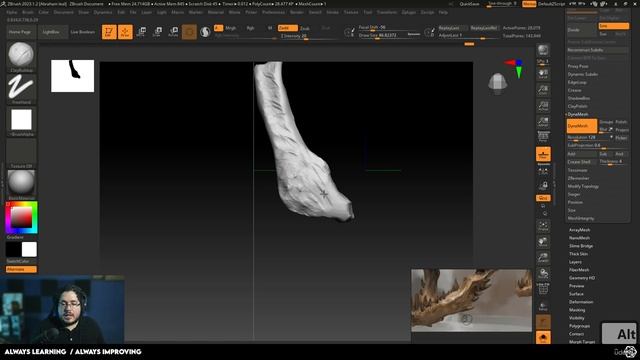Open the Tool menu
Image resolution: width=640 pixels, height=360 pixels.
point(368,12)
